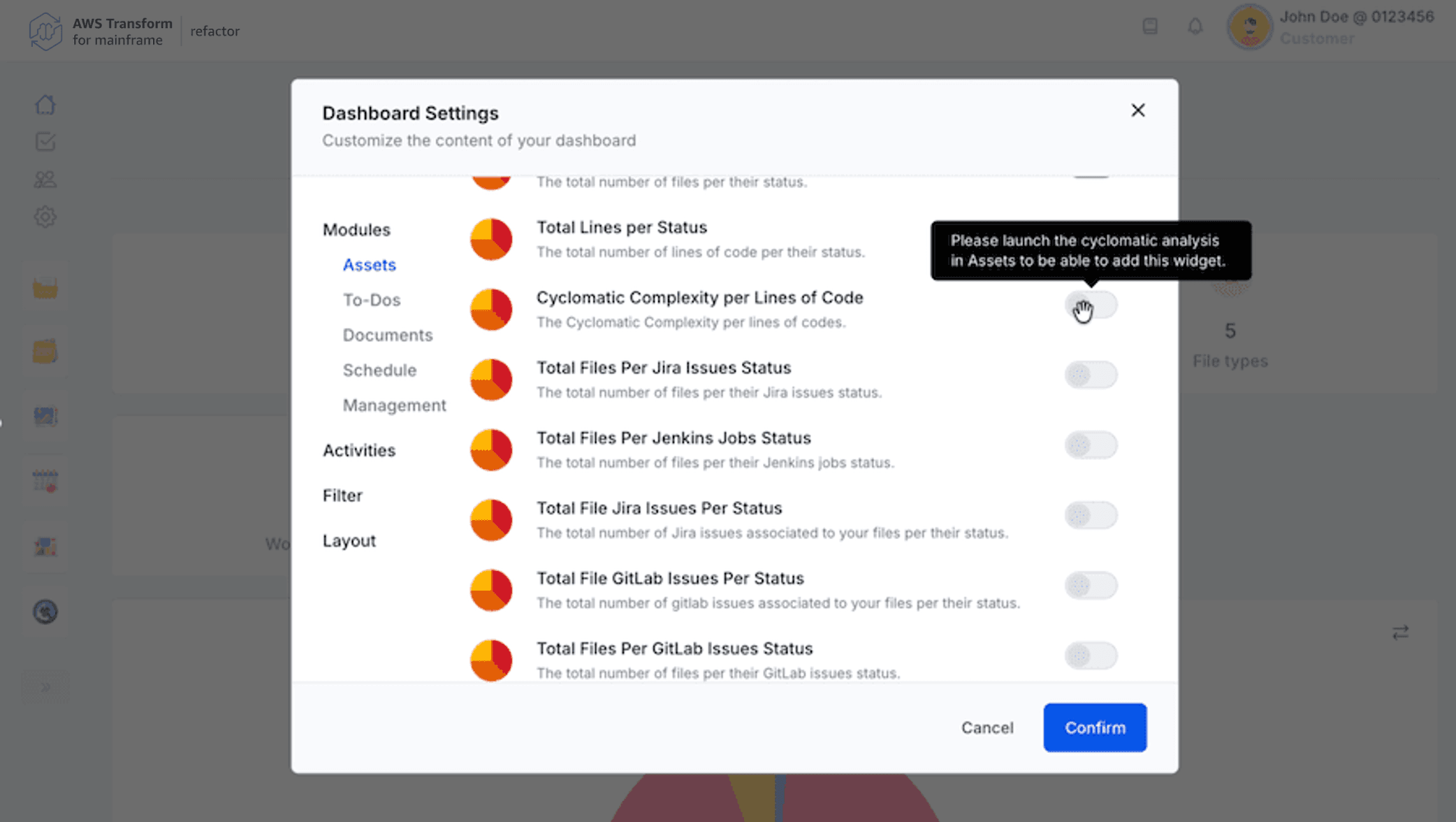Enable Total Files Per Jira Issues Status

pos(1091,375)
